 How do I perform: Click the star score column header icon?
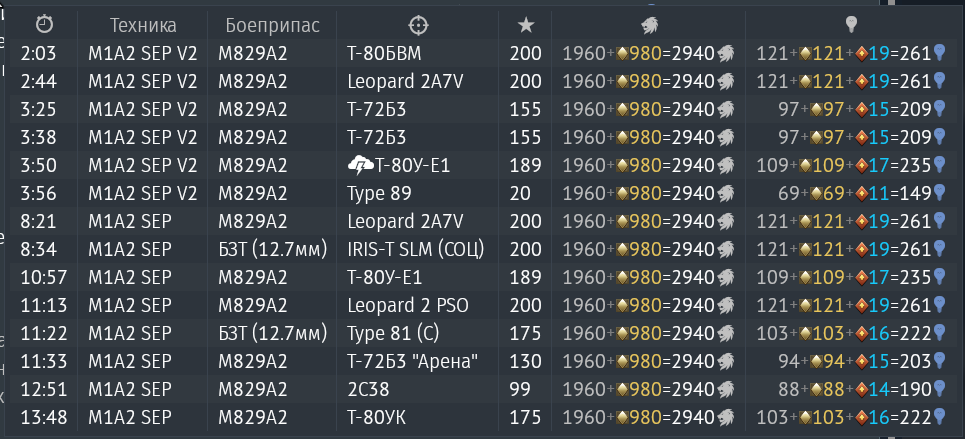(525, 25)
